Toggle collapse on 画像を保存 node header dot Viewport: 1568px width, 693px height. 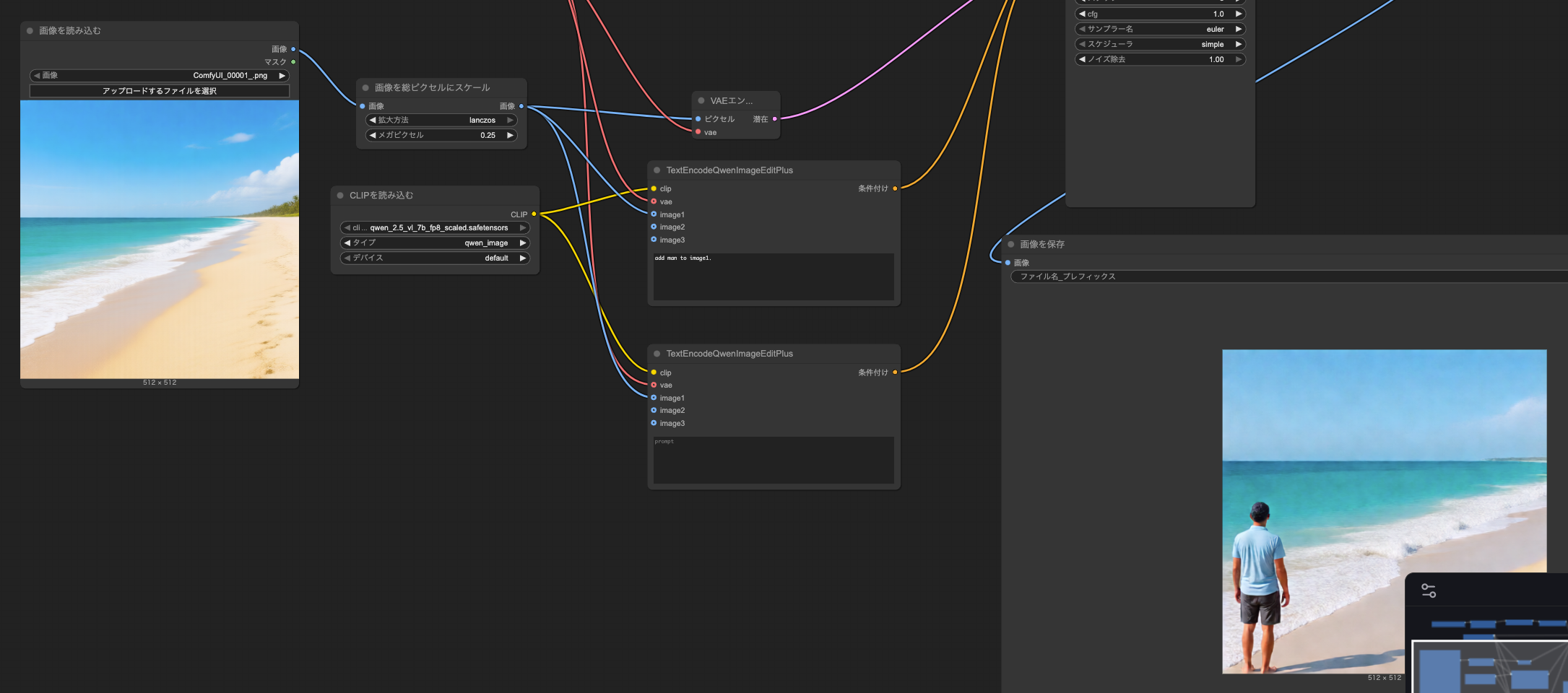pos(1011,245)
